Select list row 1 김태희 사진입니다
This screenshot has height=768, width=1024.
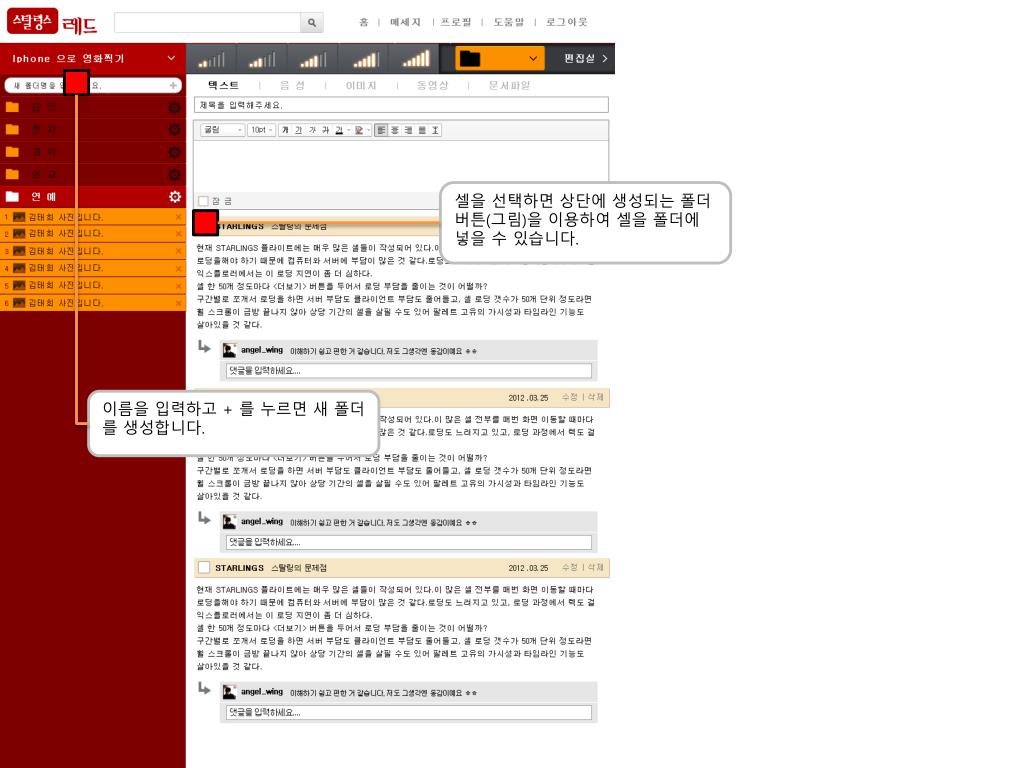93,217
